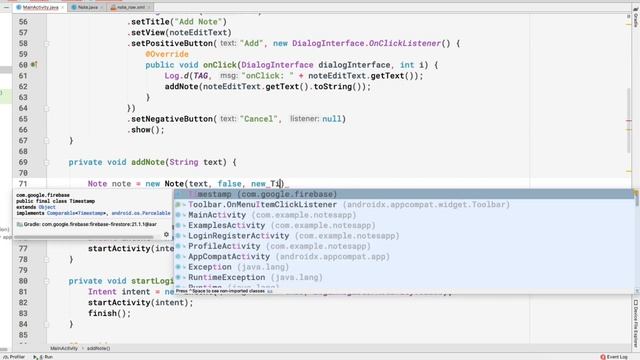
Task: Click MainActivity in the breadcrumb bar
Action: 64,348
